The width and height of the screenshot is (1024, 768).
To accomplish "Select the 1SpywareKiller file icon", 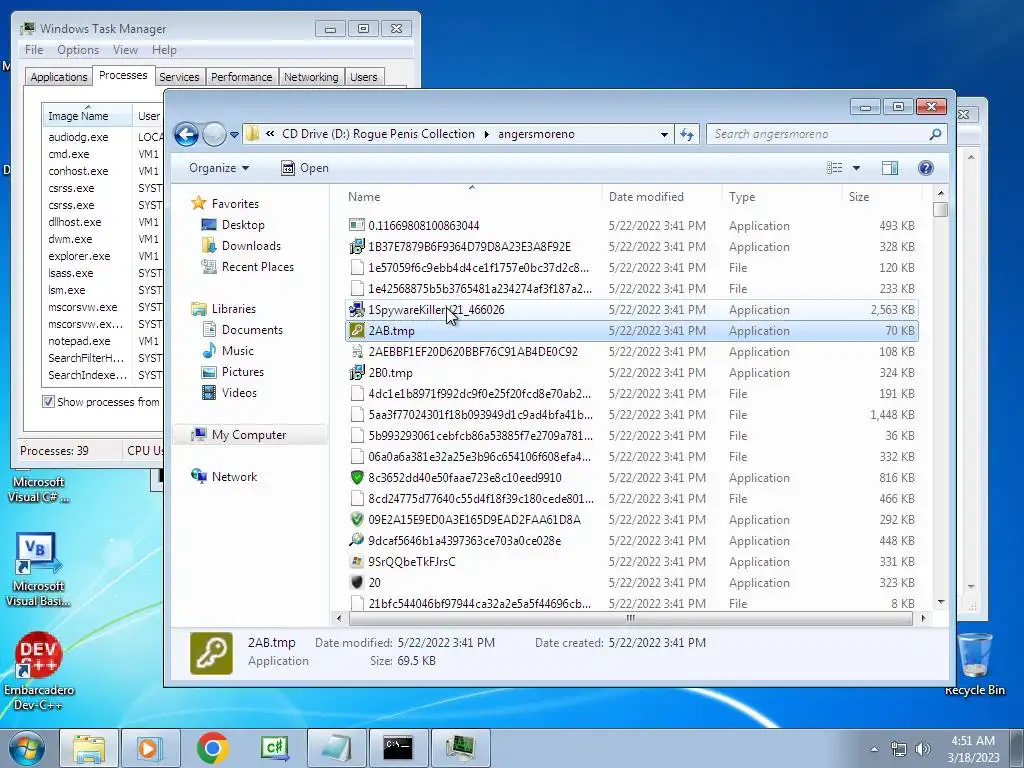I will pos(357,310).
